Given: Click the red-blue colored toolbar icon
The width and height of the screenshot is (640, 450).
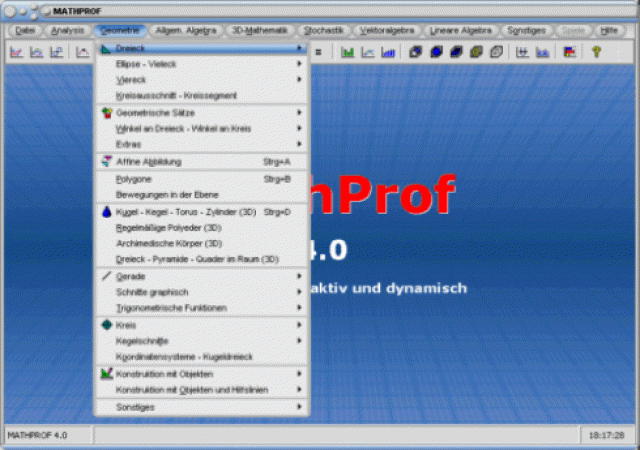Looking at the screenshot, I should coord(569,52).
